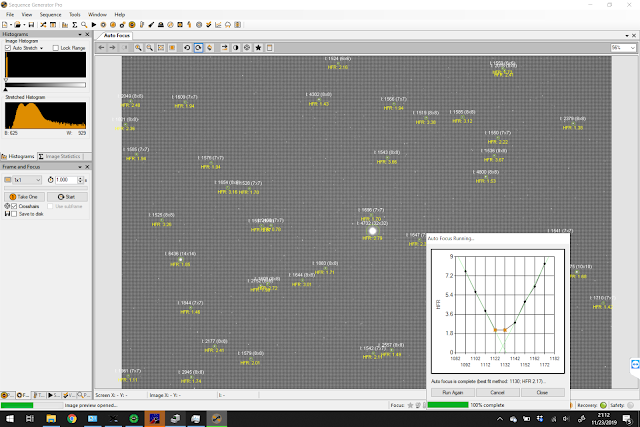
Task: Open the dropdown arrow beside open folder icon
Action: [x=24, y=25]
